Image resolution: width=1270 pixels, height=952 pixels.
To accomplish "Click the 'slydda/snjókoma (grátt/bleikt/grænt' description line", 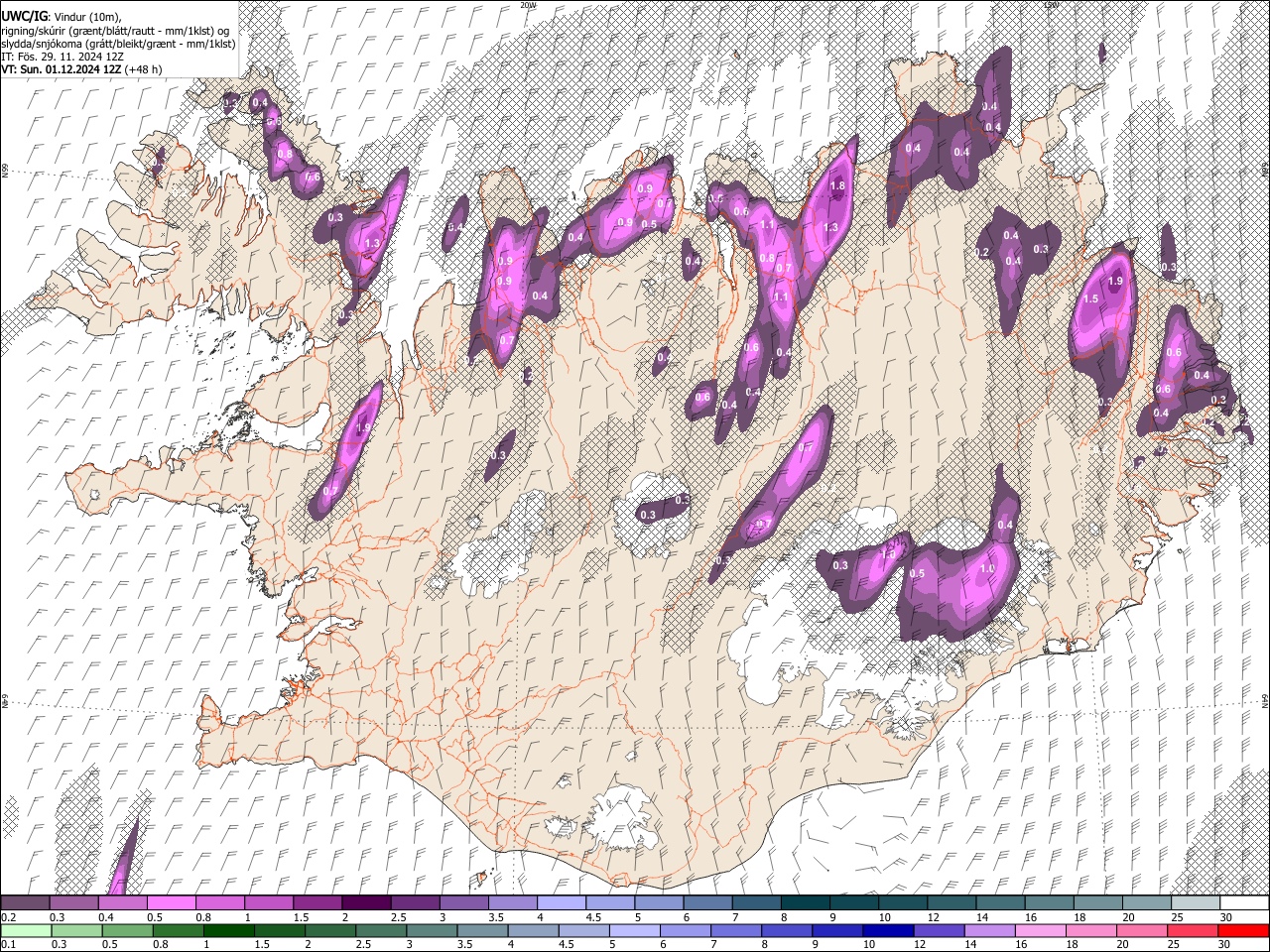I will [x=118, y=44].
